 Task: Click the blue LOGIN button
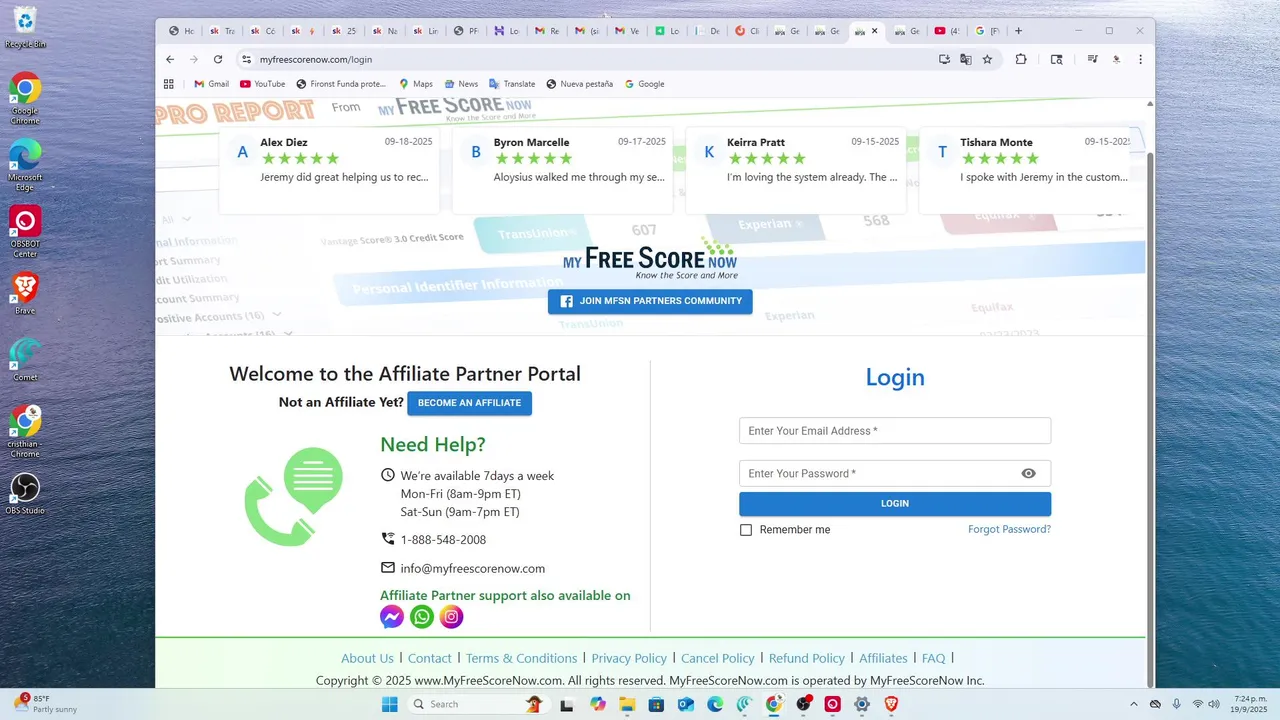(x=895, y=504)
